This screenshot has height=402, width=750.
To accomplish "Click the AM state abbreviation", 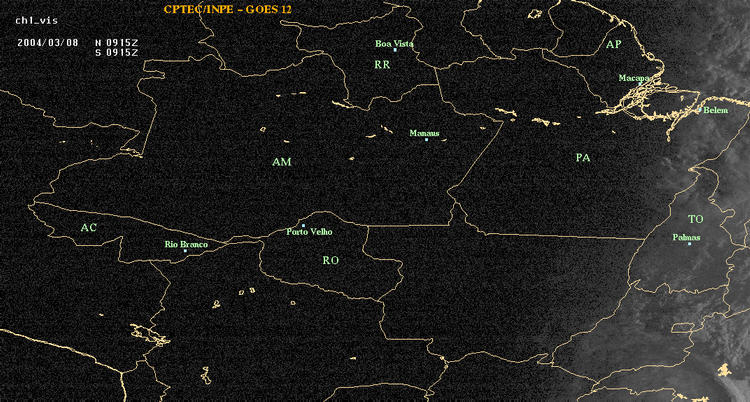I will pos(282,162).
